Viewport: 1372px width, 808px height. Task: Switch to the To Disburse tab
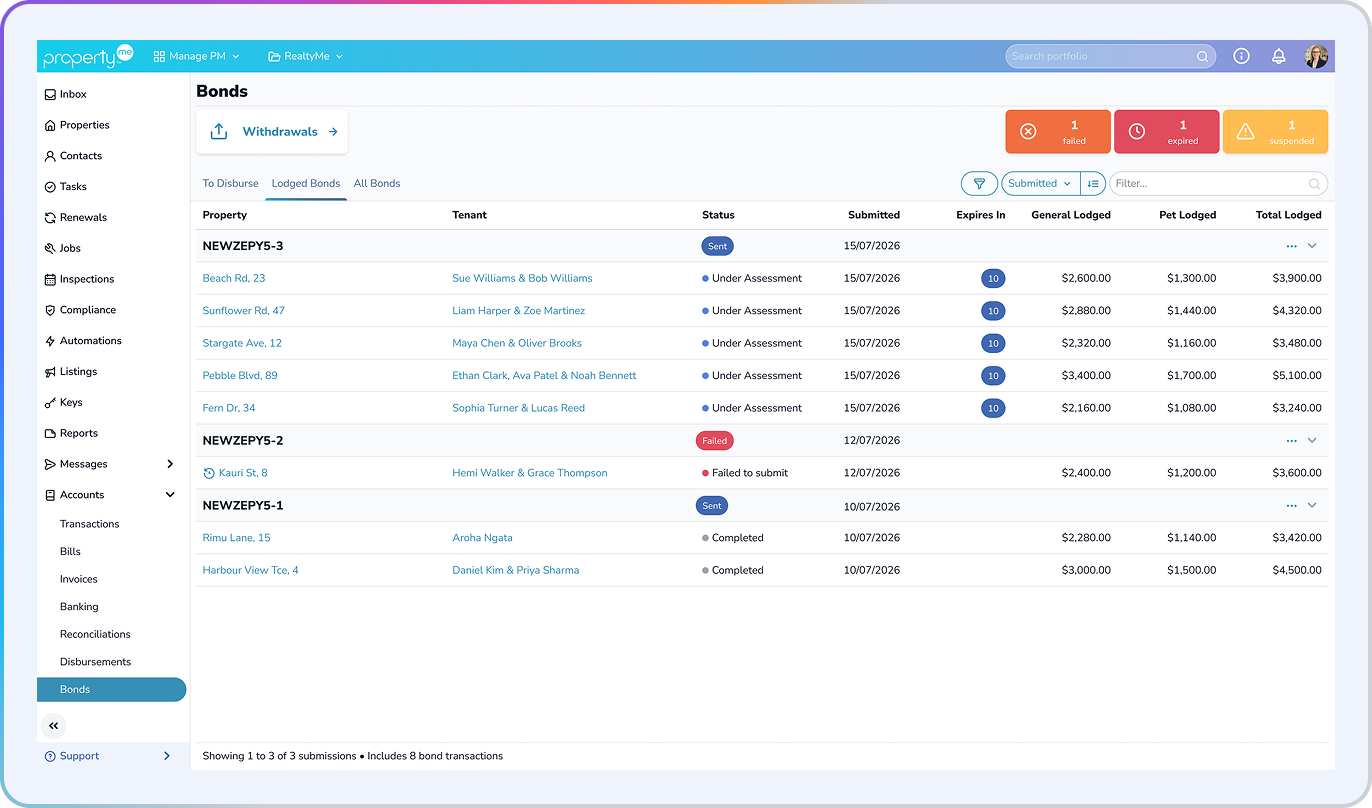tap(230, 184)
